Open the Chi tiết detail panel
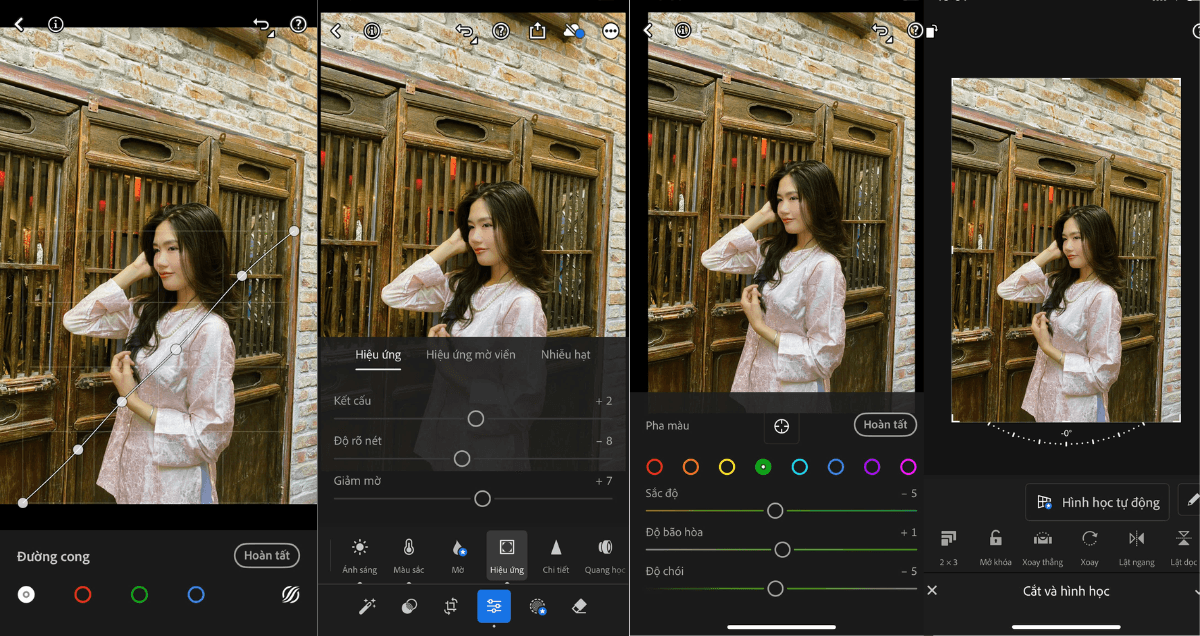 pos(556,555)
